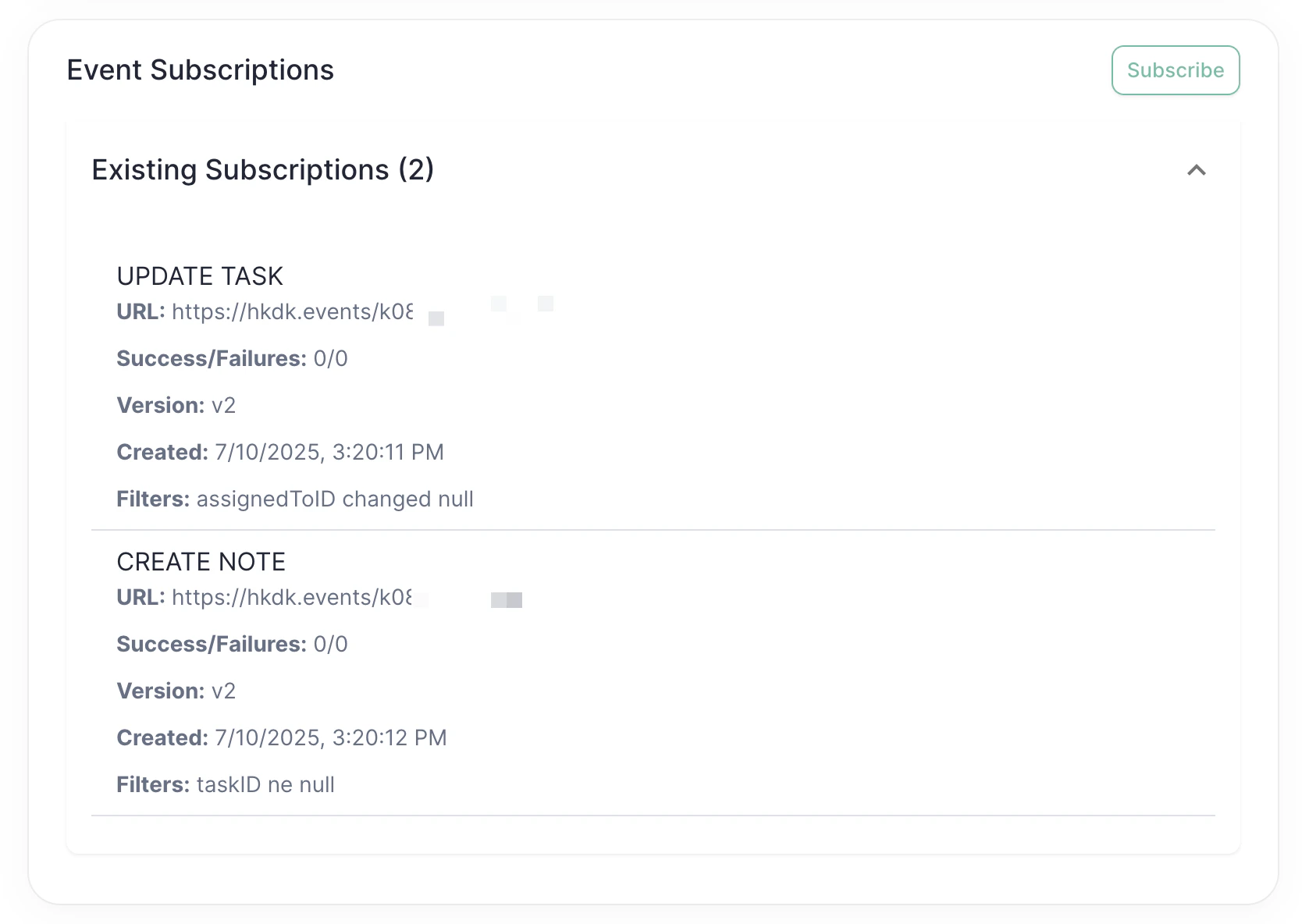Viewport: 1302px width, 924px height.
Task: Click the Existing Subscriptions (2) header
Action: click(263, 170)
